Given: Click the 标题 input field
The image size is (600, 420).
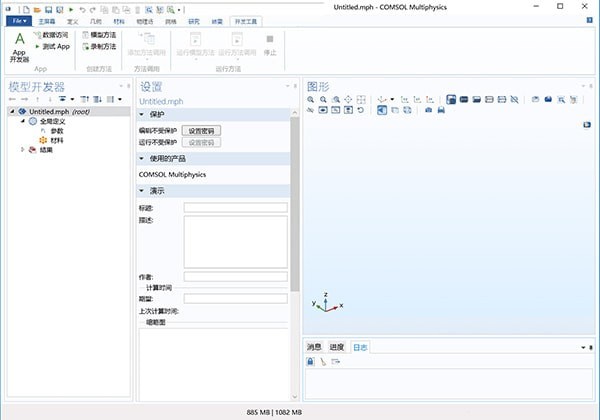Looking at the screenshot, I should [x=235, y=207].
